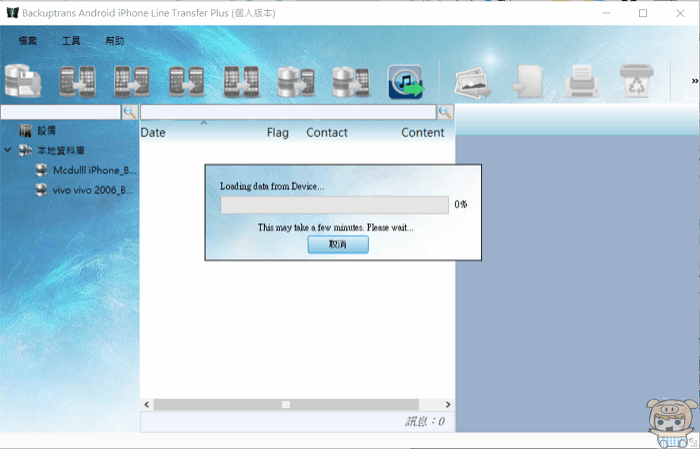Image resolution: width=700 pixels, height=449 pixels.
Task: Click the horizontal scrollbar thumb
Action: (286, 404)
